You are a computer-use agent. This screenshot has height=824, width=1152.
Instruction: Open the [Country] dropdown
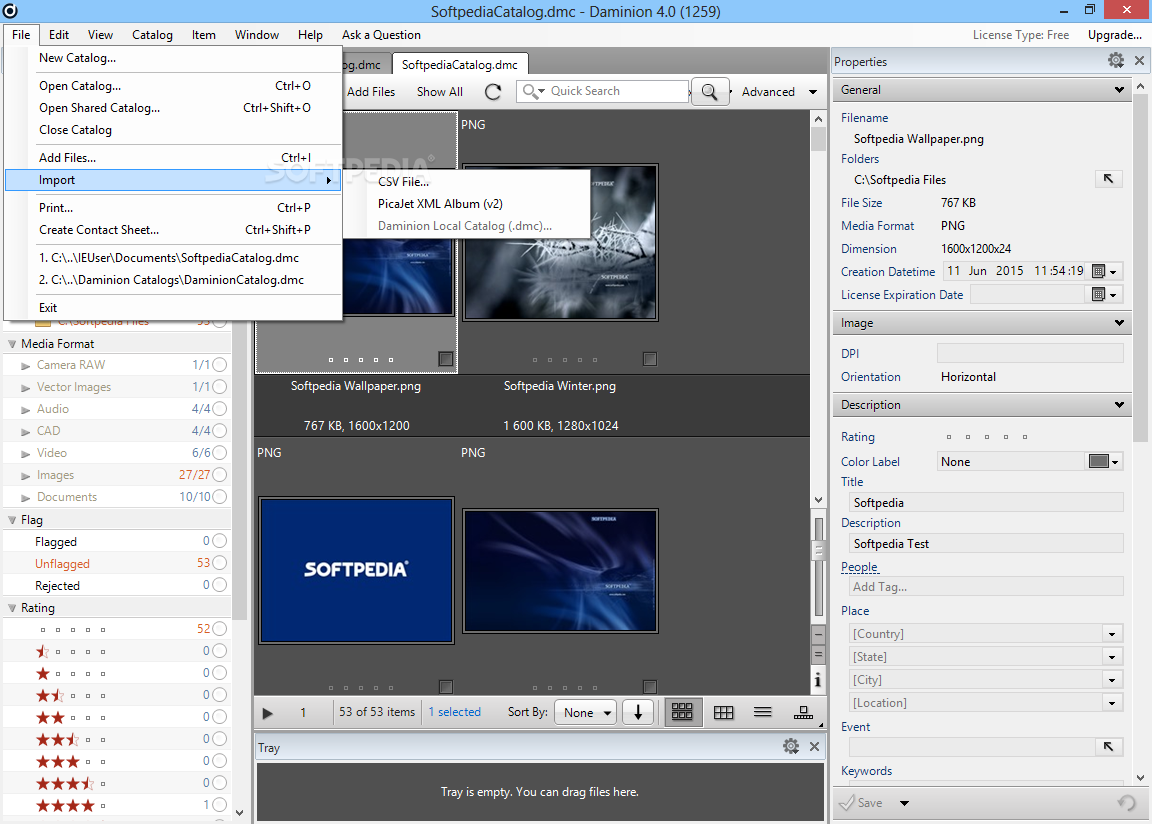pos(1112,634)
